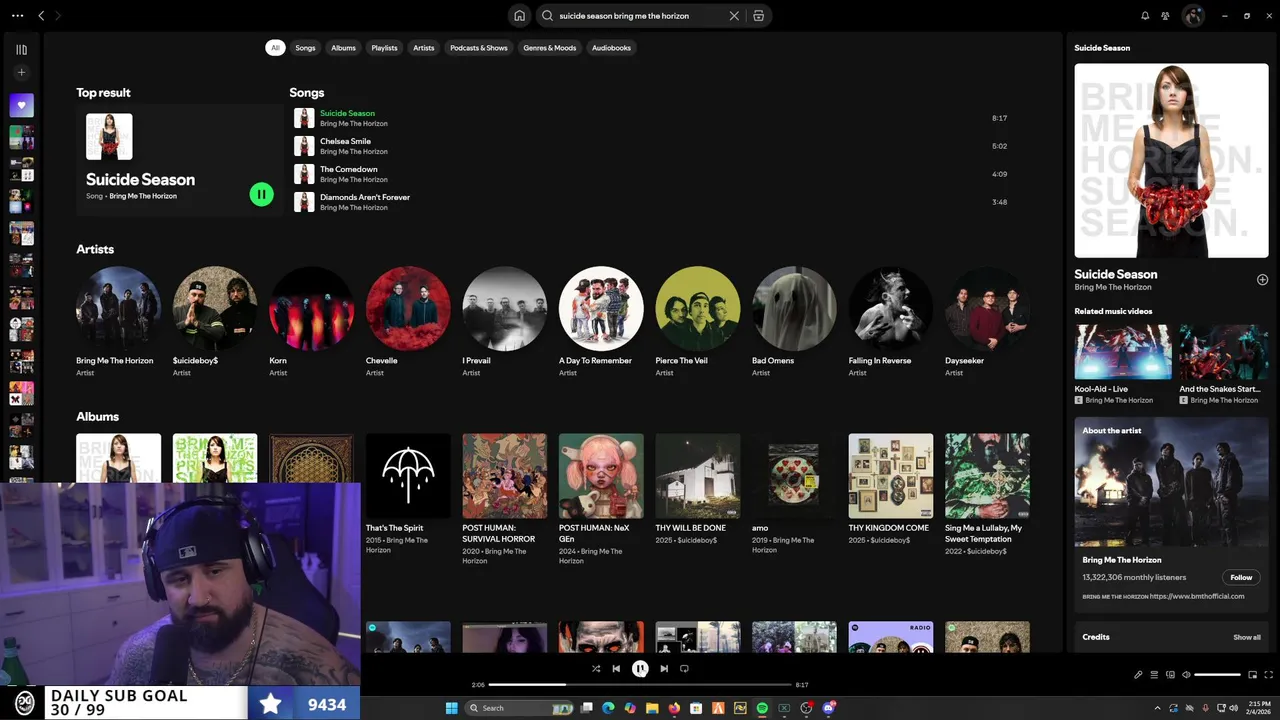Image resolution: width=1280 pixels, height=720 pixels.
Task: Open the Friend Activity icon
Action: coord(1166,16)
